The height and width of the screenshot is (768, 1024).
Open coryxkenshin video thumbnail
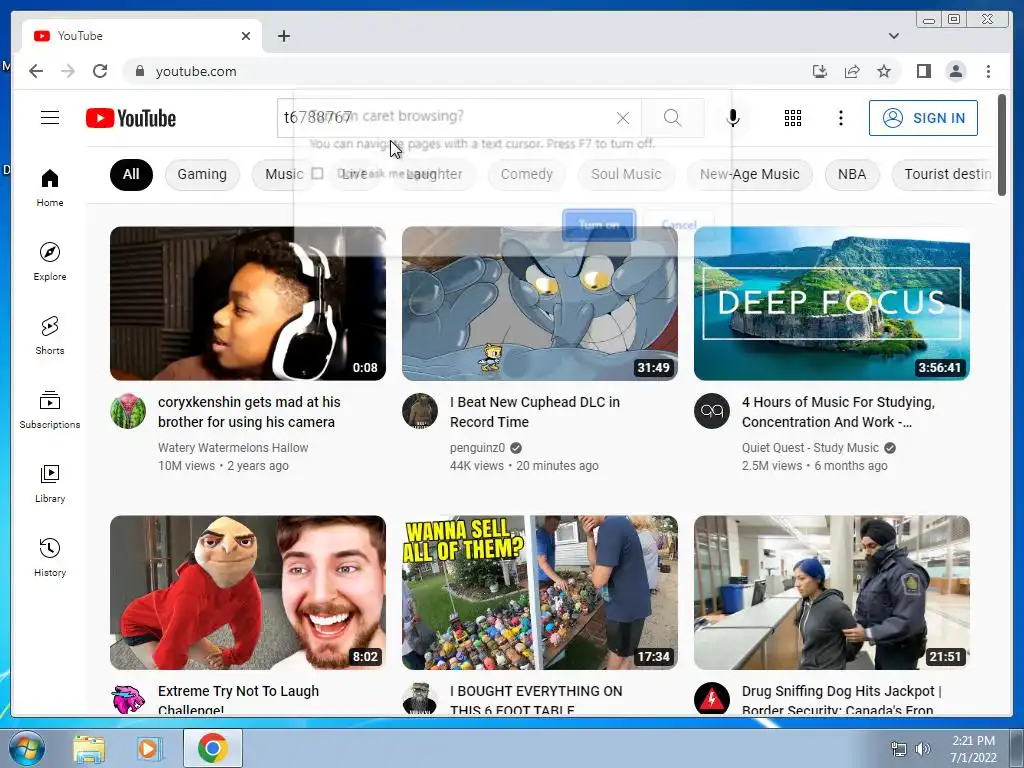coord(248,304)
